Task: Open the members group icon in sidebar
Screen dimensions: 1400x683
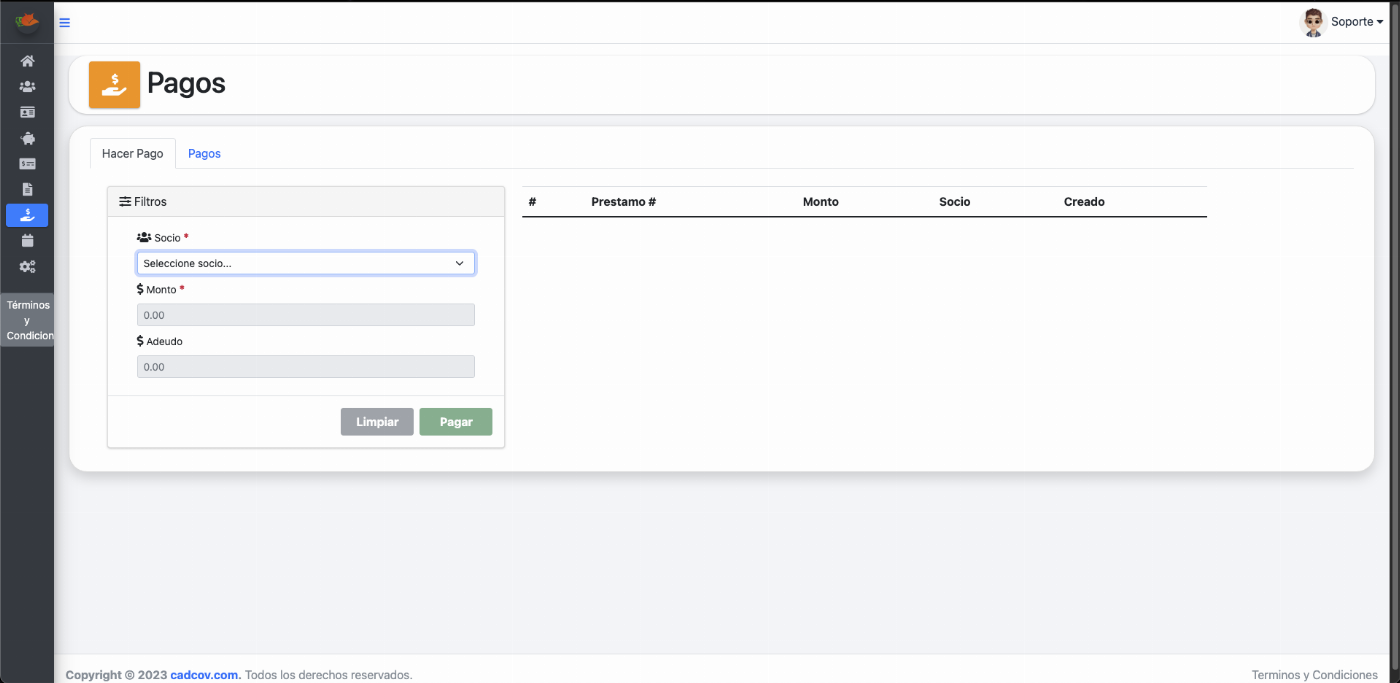Action: pos(27,87)
